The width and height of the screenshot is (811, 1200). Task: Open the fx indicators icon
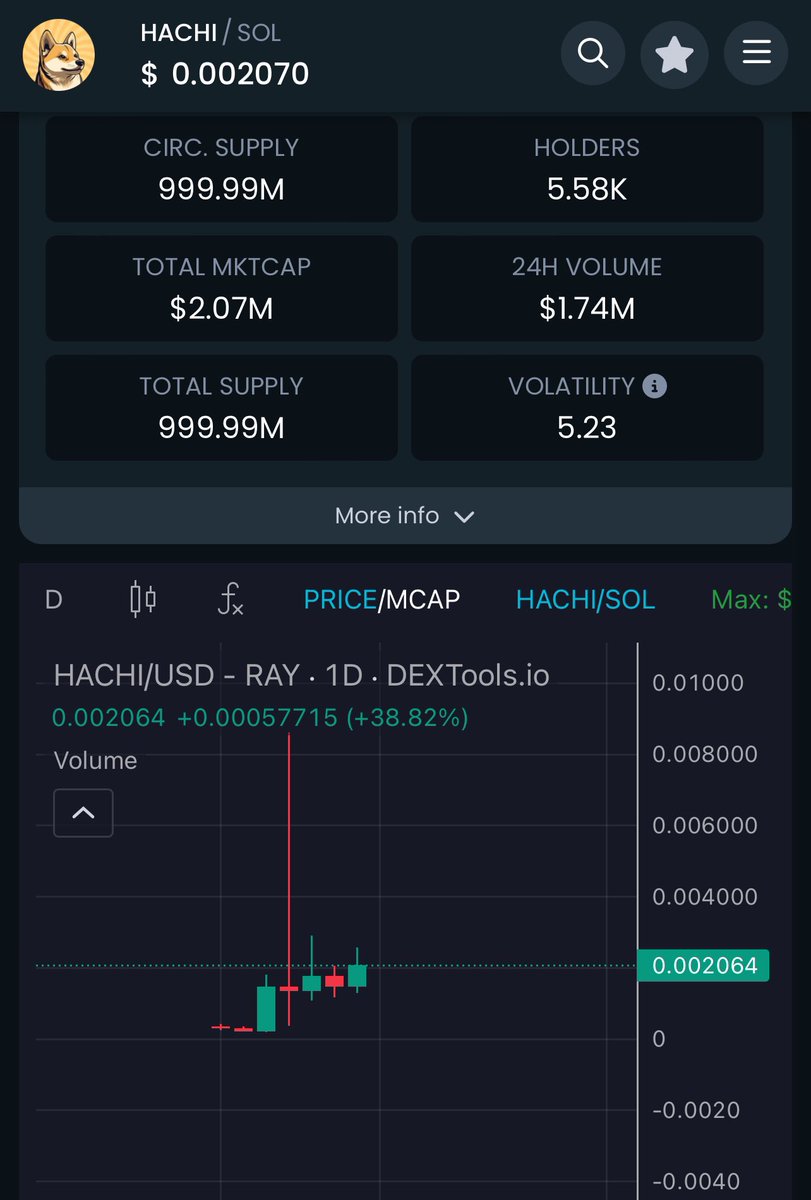(x=231, y=600)
